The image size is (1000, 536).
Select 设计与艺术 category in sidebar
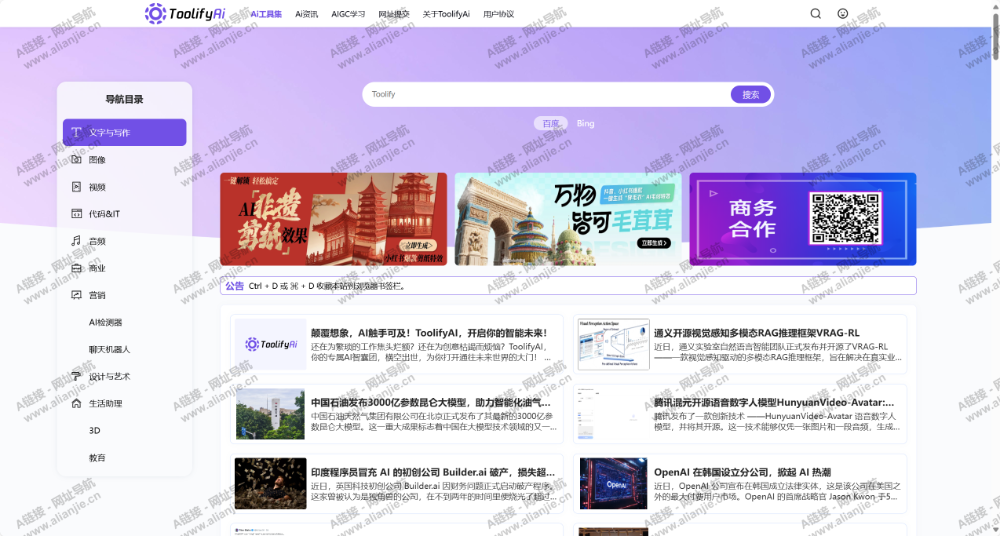[x=124, y=376]
